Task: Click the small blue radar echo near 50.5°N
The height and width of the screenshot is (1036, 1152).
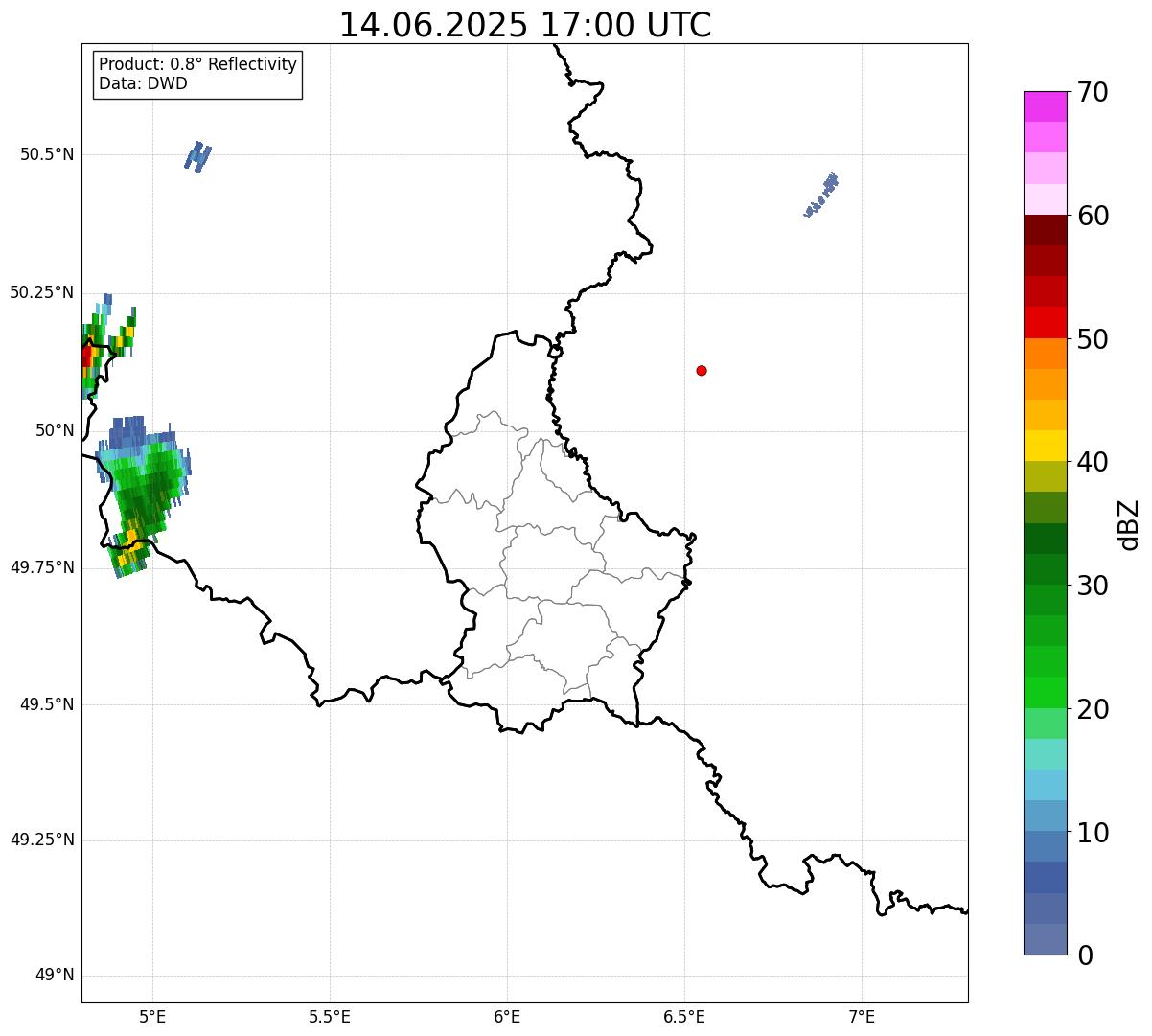Action: coord(197,156)
